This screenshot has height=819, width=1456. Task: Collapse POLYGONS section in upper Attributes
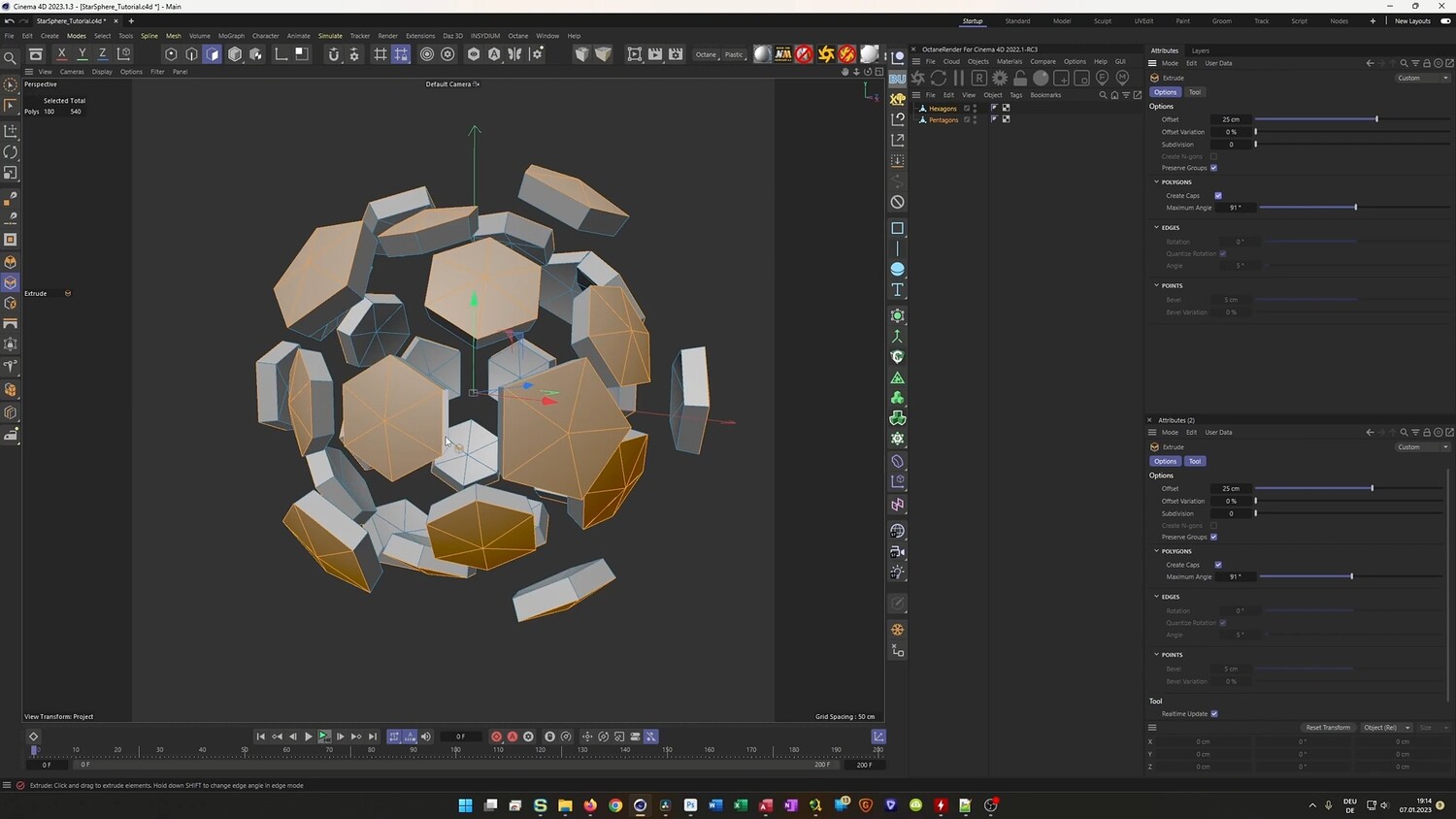tap(1156, 181)
